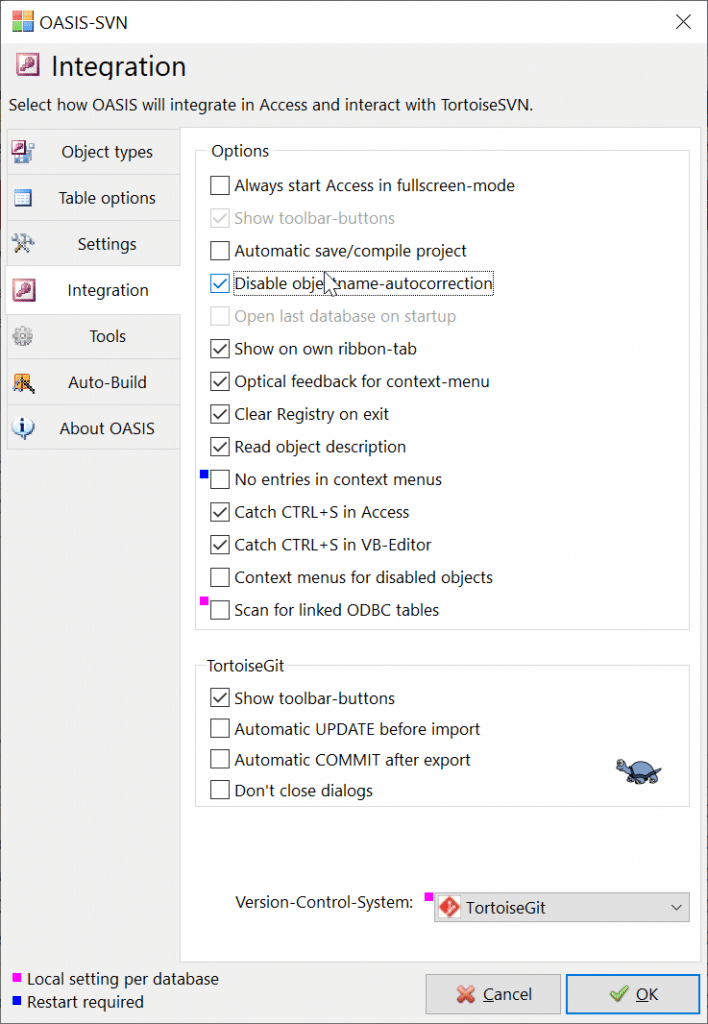Click the Version-Control-System label
Image resolution: width=708 pixels, height=1024 pixels.
[x=324, y=903]
